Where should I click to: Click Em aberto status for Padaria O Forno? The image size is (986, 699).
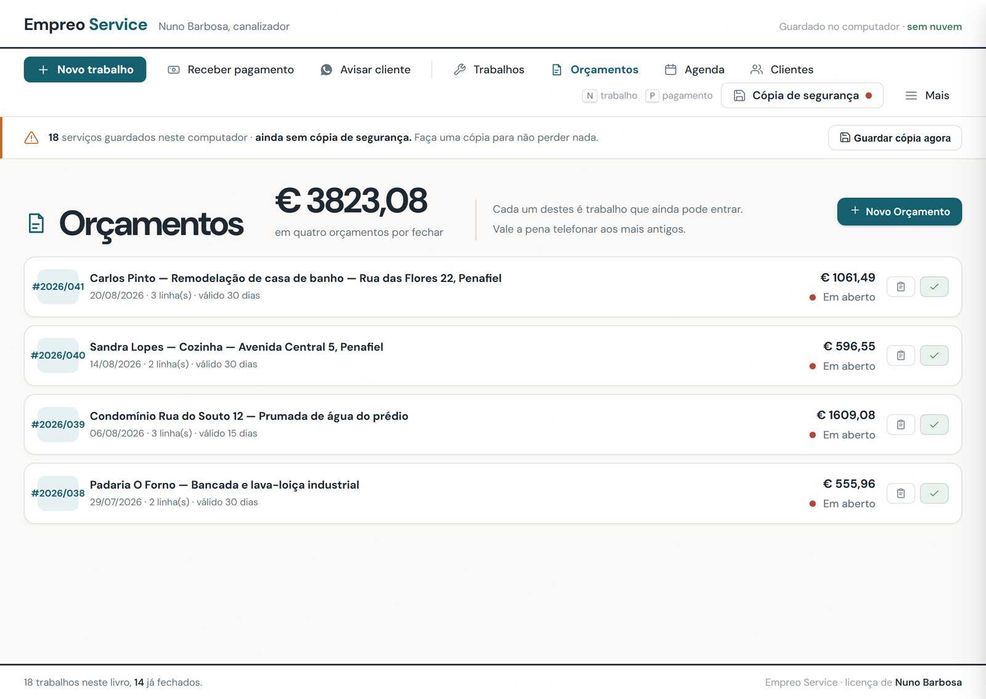(842, 504)
